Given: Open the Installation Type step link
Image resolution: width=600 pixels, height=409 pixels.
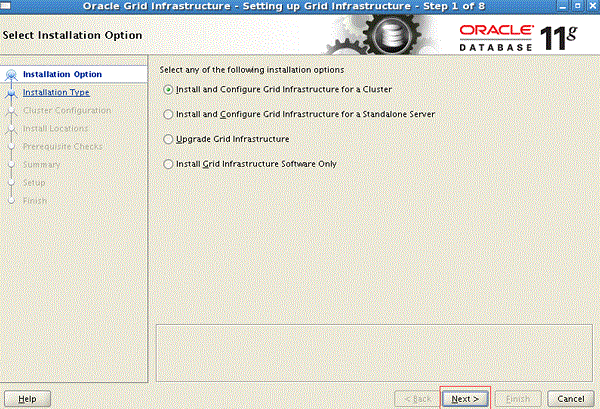Looking at the screenshot, I should click(x=56, y=92).
